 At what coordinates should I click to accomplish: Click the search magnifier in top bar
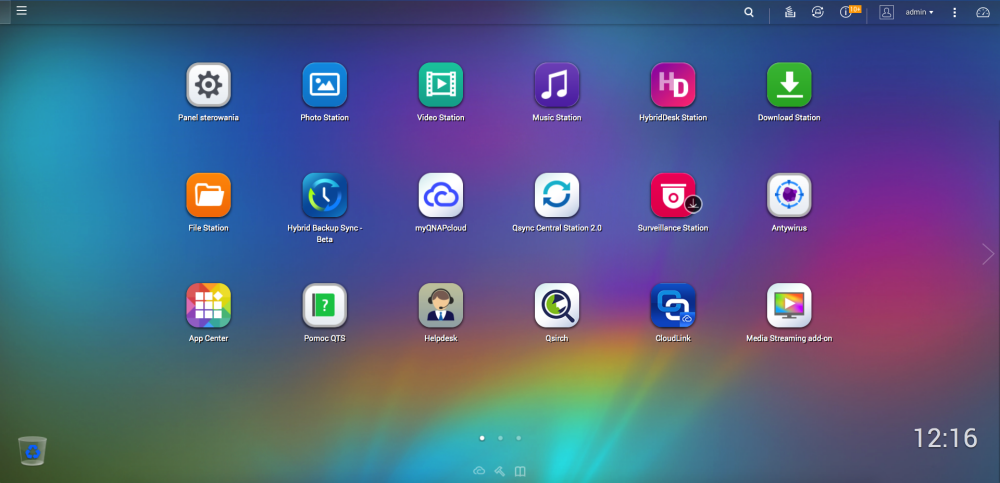click(749, 12)
